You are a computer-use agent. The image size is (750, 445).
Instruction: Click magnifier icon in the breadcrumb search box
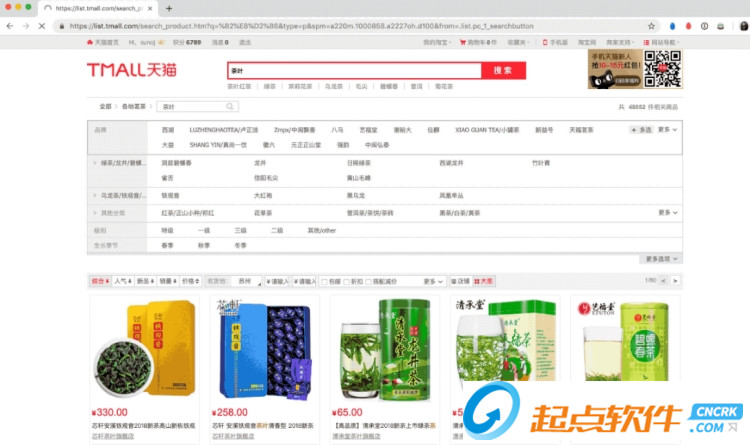[230, 106]
